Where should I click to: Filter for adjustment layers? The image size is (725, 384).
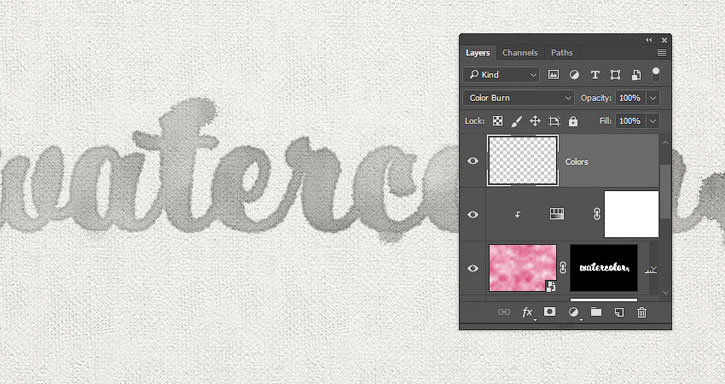[574, 74]
